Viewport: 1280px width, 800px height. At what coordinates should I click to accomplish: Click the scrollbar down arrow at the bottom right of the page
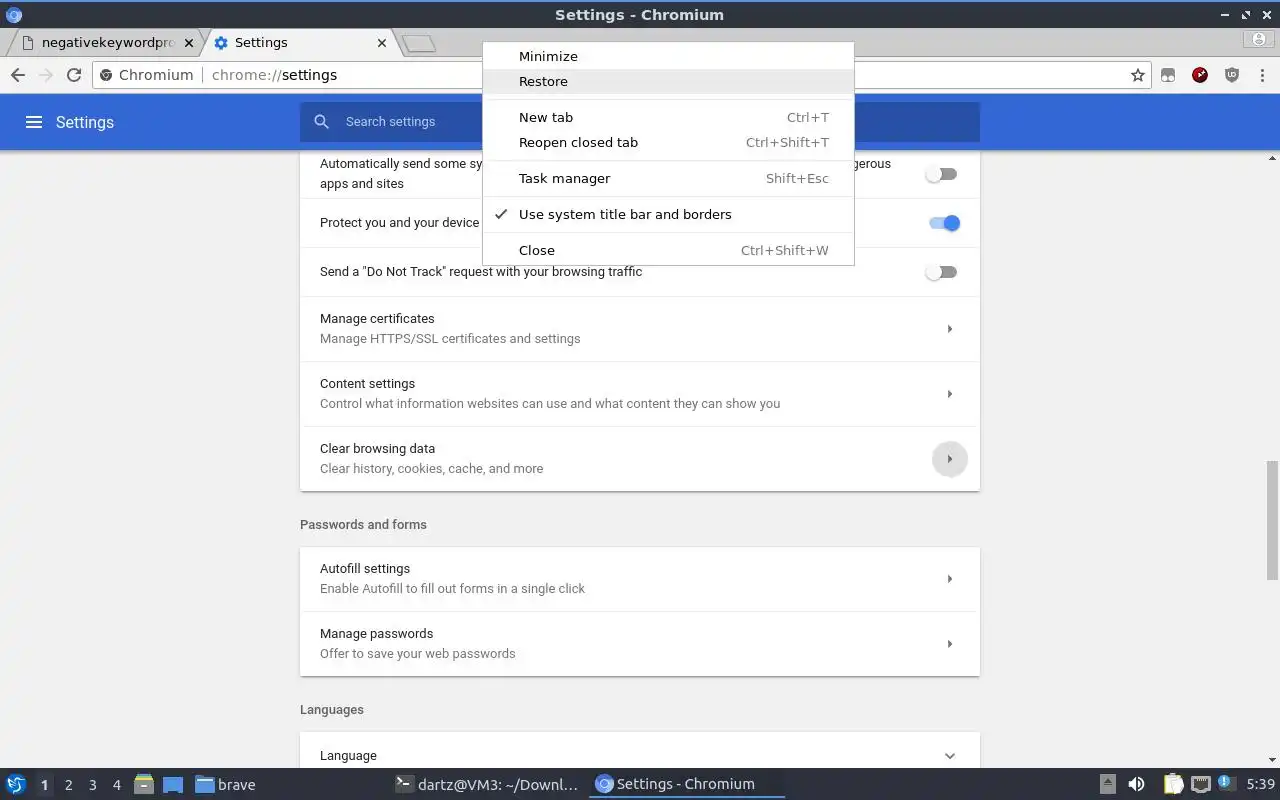point(1272,760)
